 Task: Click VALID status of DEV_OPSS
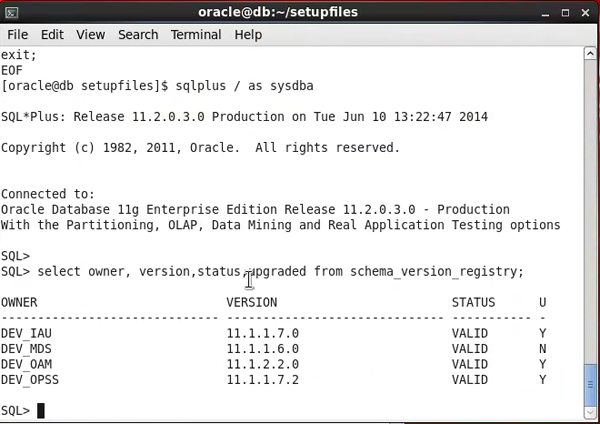(470, 380)
